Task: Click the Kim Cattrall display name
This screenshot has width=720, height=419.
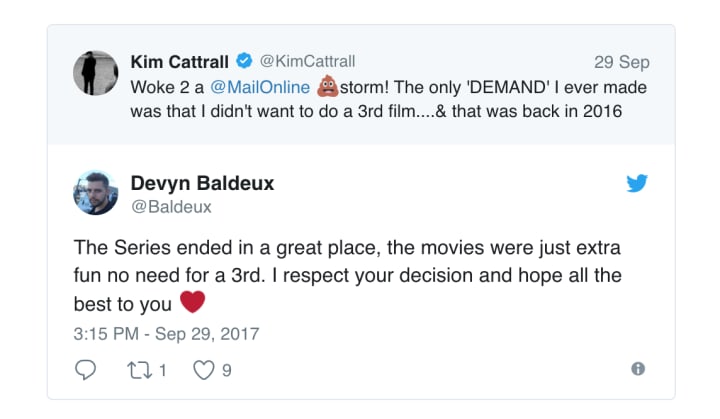Action: (180, 62)
